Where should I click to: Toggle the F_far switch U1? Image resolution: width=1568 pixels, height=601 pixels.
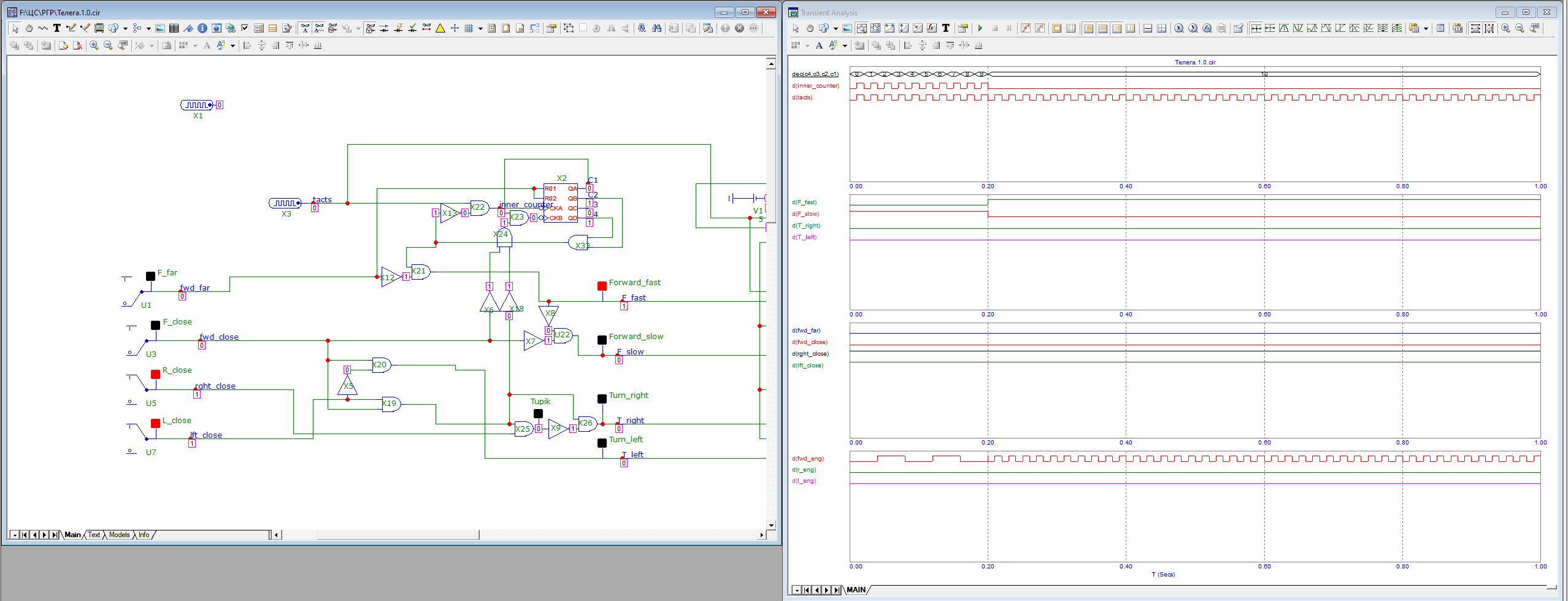133,291
